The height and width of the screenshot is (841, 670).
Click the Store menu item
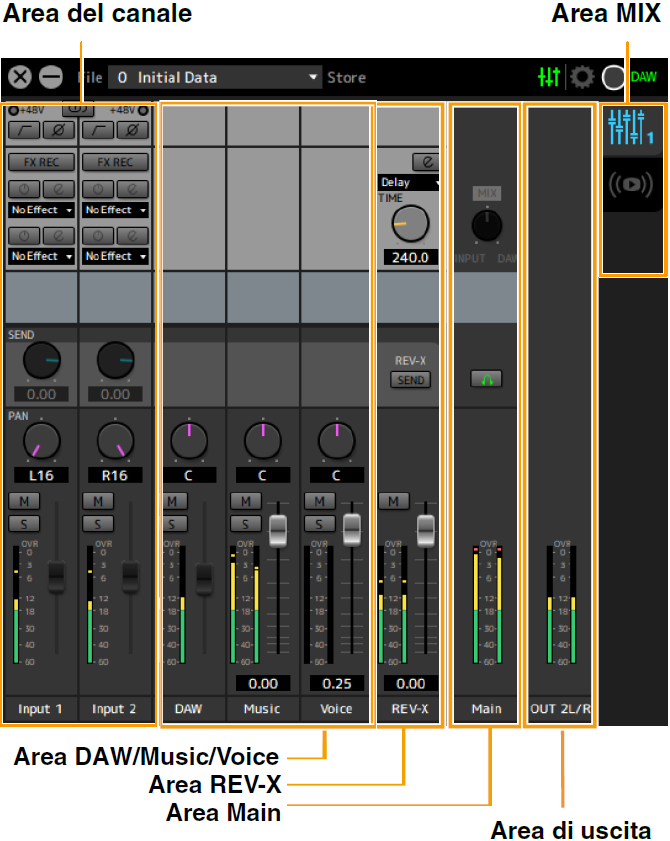[346, 77]
